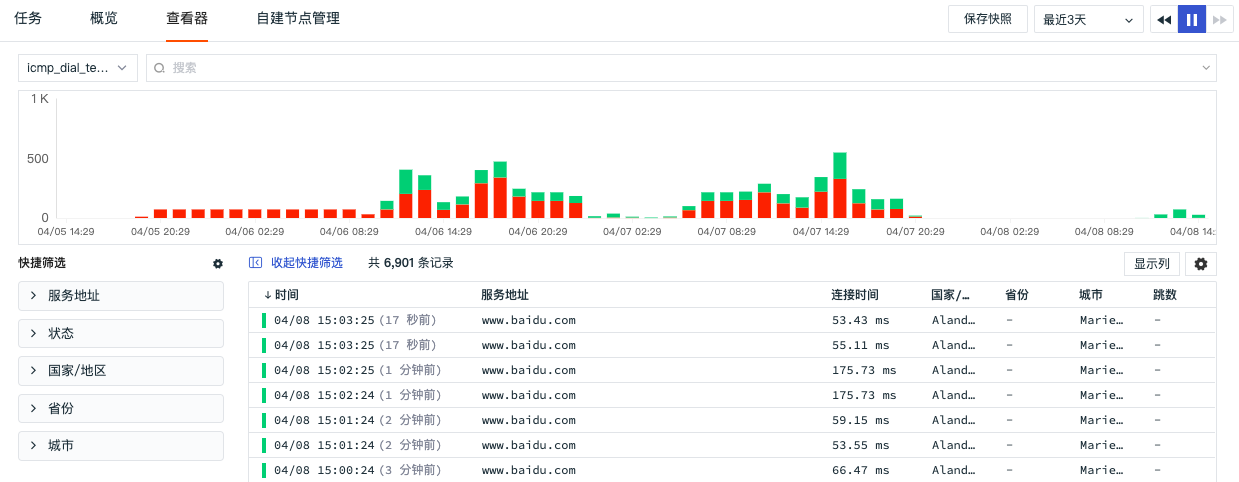
Task: Open the 最近3天 time range dropdown
Action: 1089,19
